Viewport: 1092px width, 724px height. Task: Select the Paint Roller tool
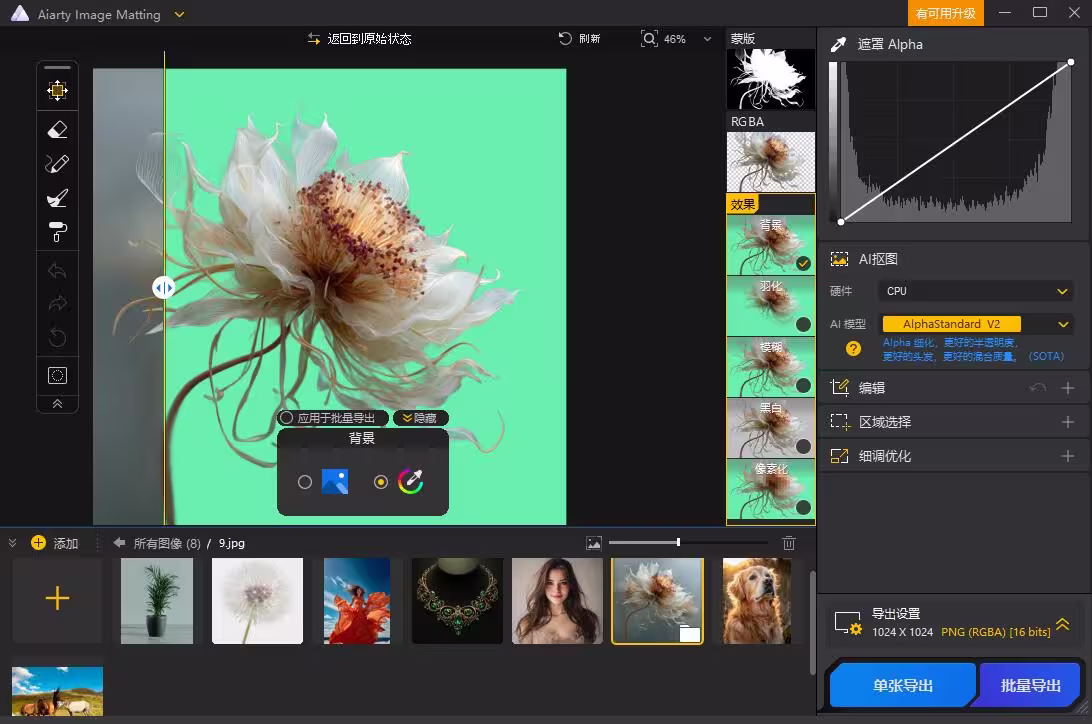57,231
